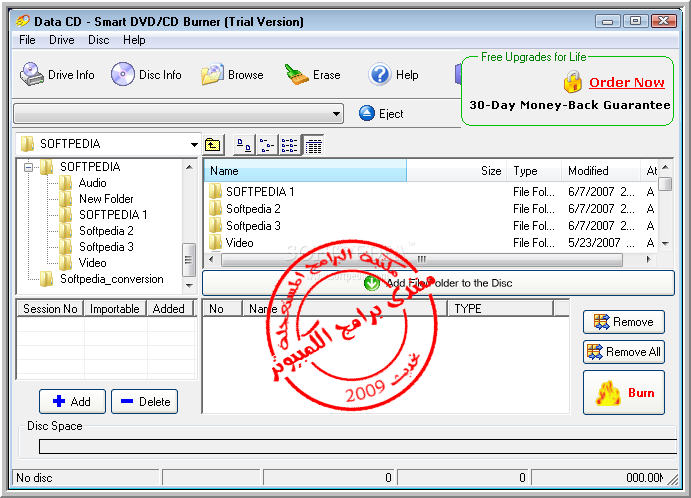
Task: Click the Add session button
Action: click(x=72, y=401)
